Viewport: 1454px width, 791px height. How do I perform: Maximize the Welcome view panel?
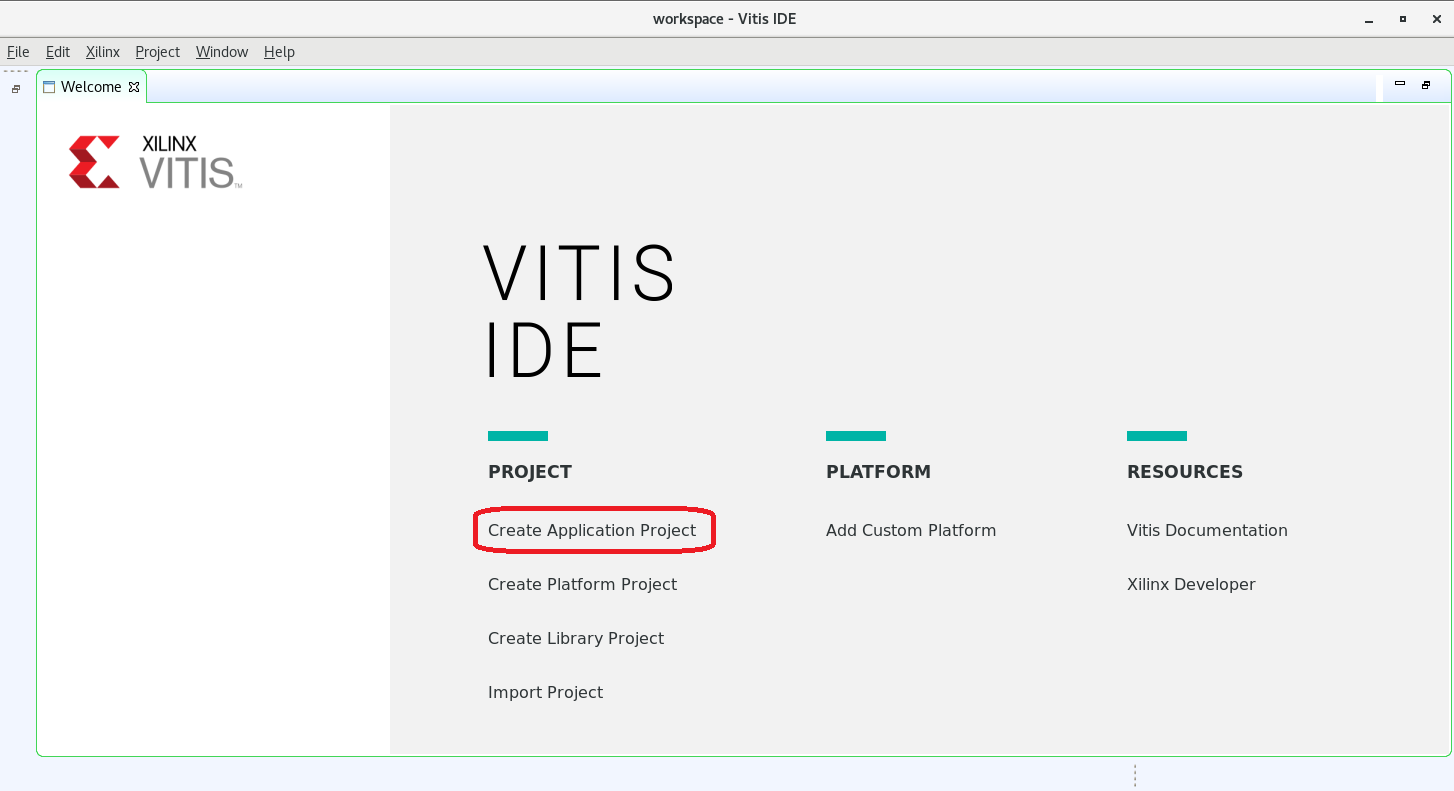point(1426,85)
